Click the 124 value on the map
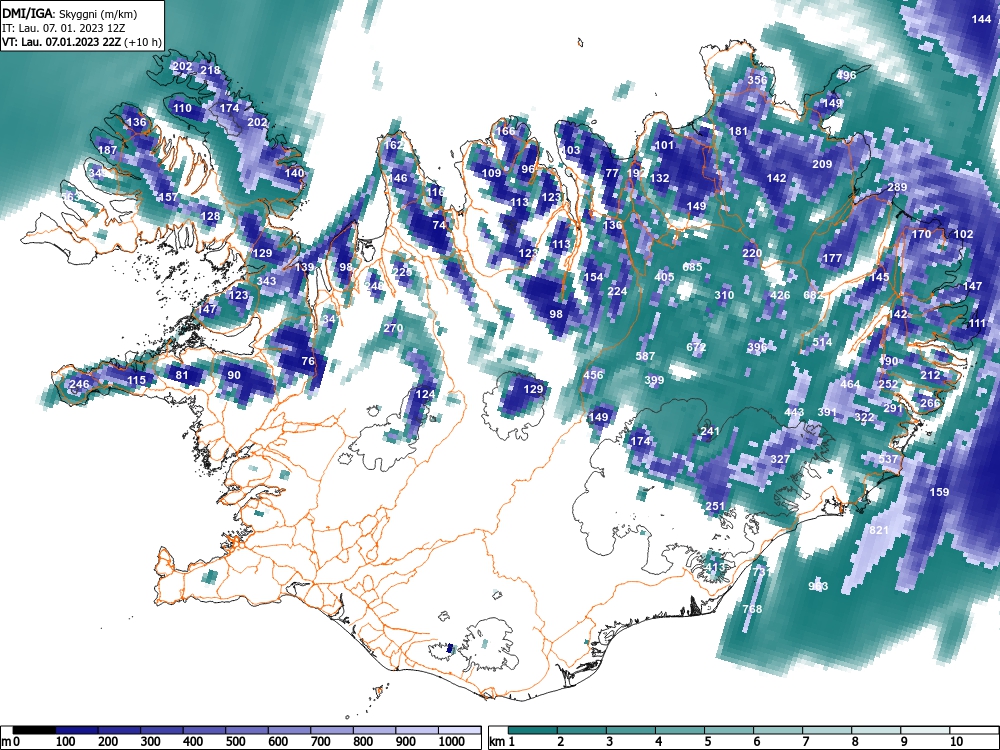Viewport: 1000px width, 750px height. 425,394
